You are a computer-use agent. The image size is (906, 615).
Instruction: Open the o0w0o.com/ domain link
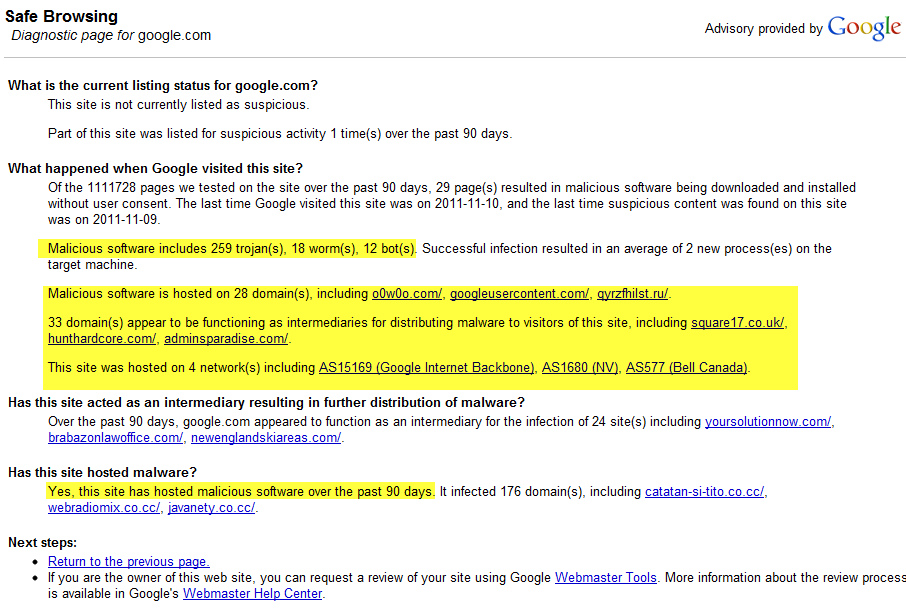pos(407,294)
